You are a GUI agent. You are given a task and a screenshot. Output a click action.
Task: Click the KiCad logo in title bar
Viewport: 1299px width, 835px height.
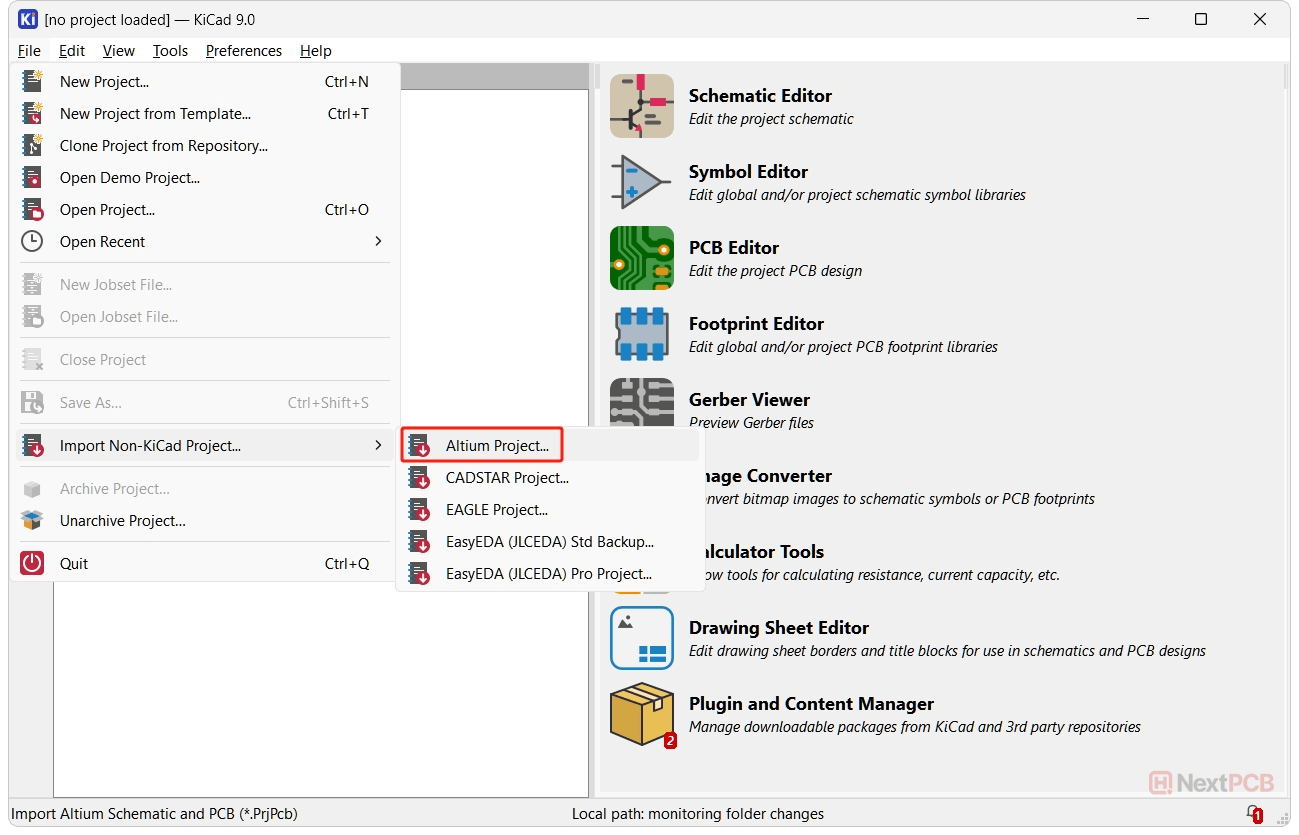(x=28, y=19)
